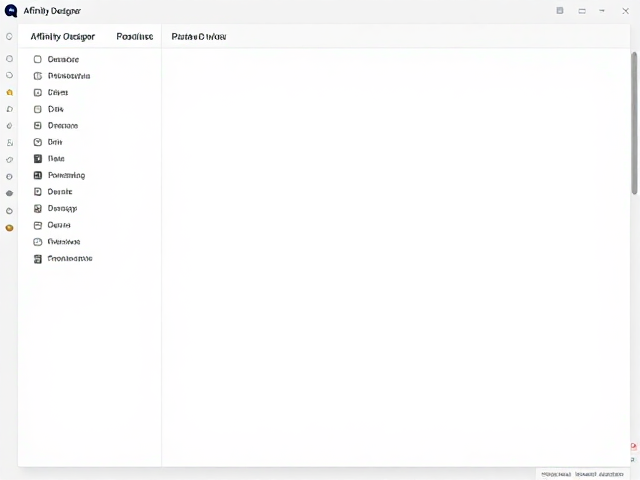Switch to the tab right of Affinity Designer in the panel header
Viewport: 640px width, 480px height.
pos(135,37)
